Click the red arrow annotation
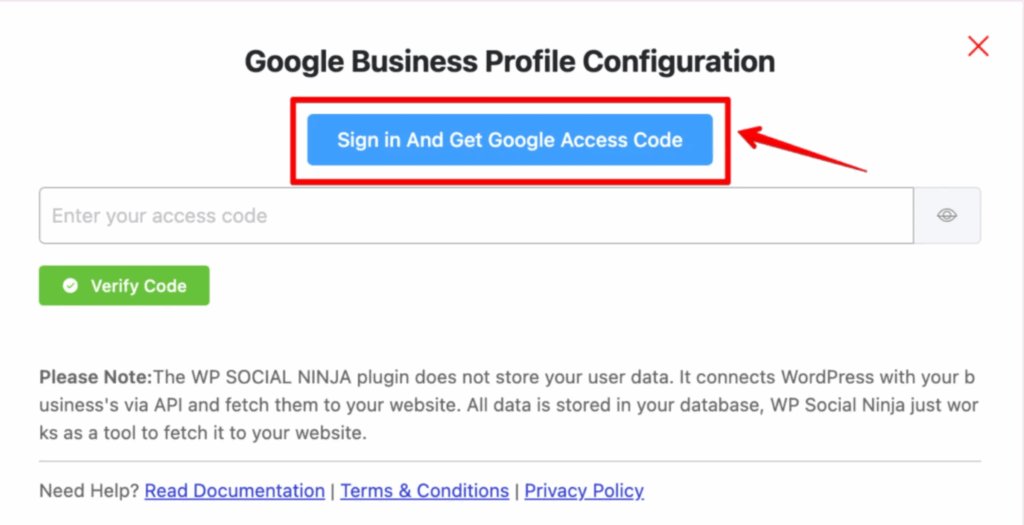The height and width of the screenshot is (525, 1024). coord(800,150)
